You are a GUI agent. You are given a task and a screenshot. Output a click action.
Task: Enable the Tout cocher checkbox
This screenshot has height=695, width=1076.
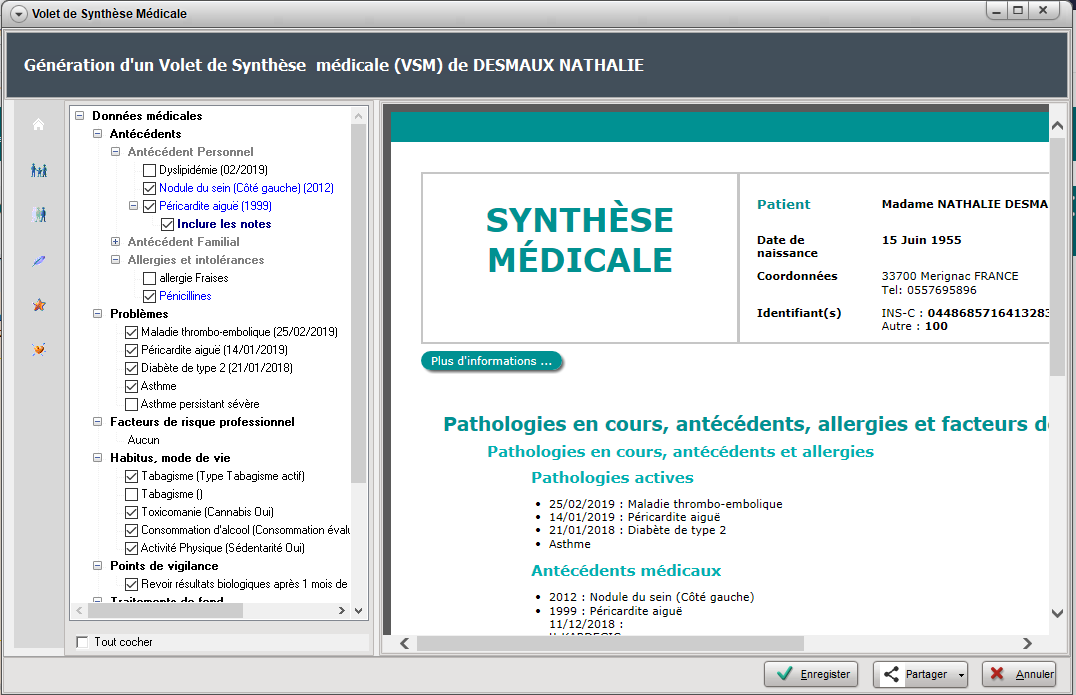tap(82, 642)
